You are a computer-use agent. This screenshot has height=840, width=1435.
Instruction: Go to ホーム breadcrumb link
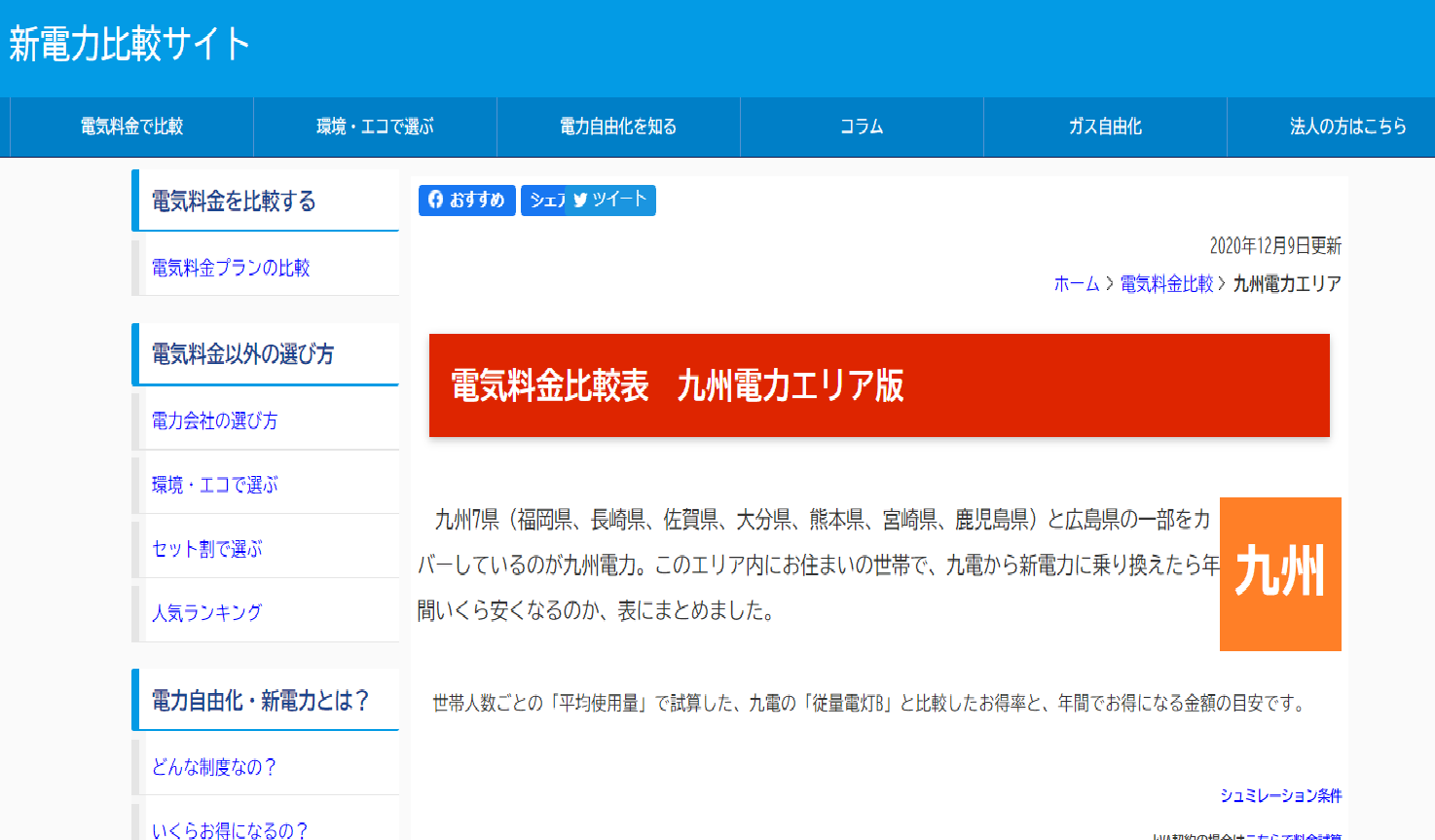(x=1076, y=283)
